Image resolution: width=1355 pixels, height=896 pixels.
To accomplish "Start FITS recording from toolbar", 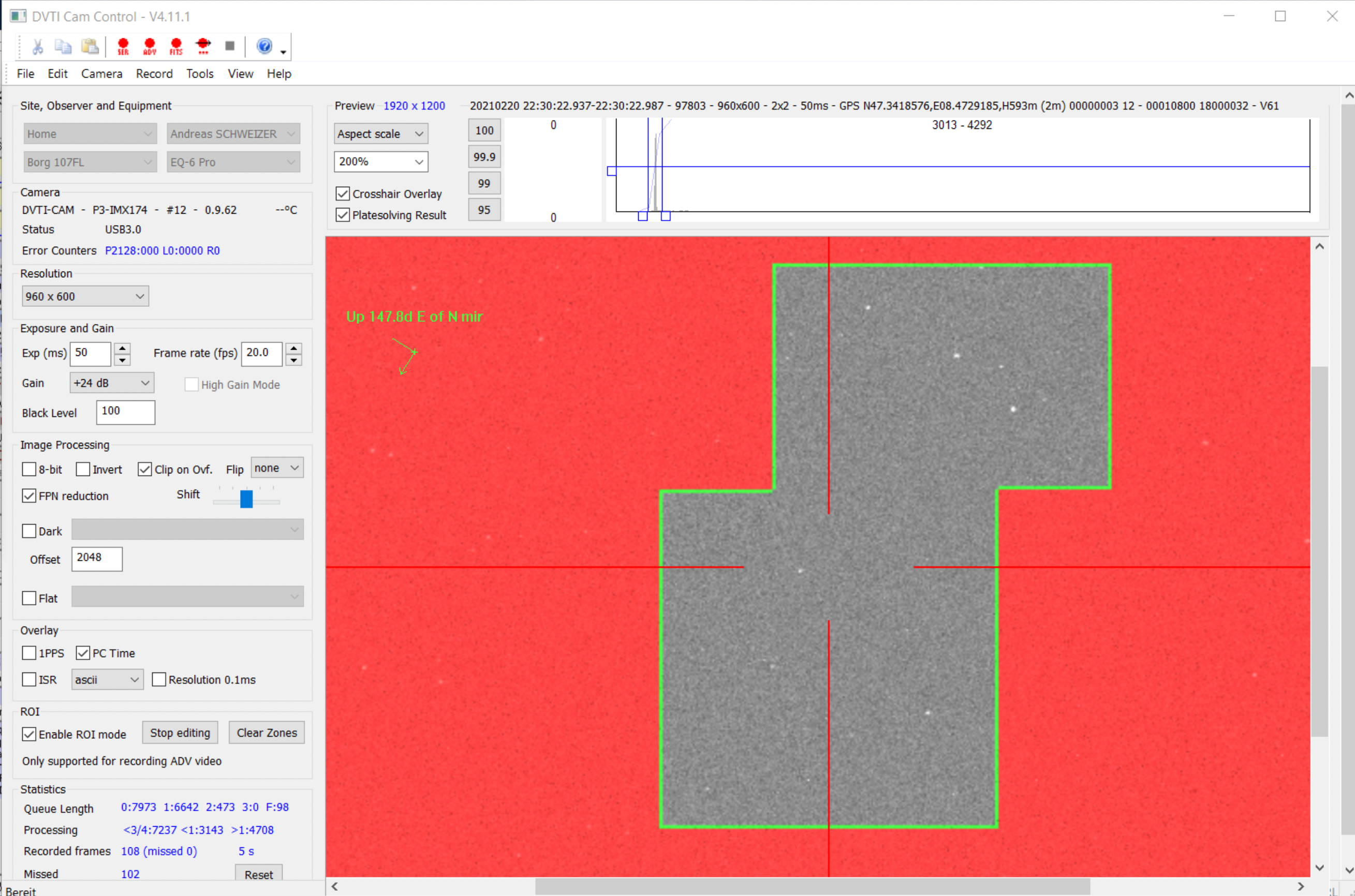I will tap(176, 46).
